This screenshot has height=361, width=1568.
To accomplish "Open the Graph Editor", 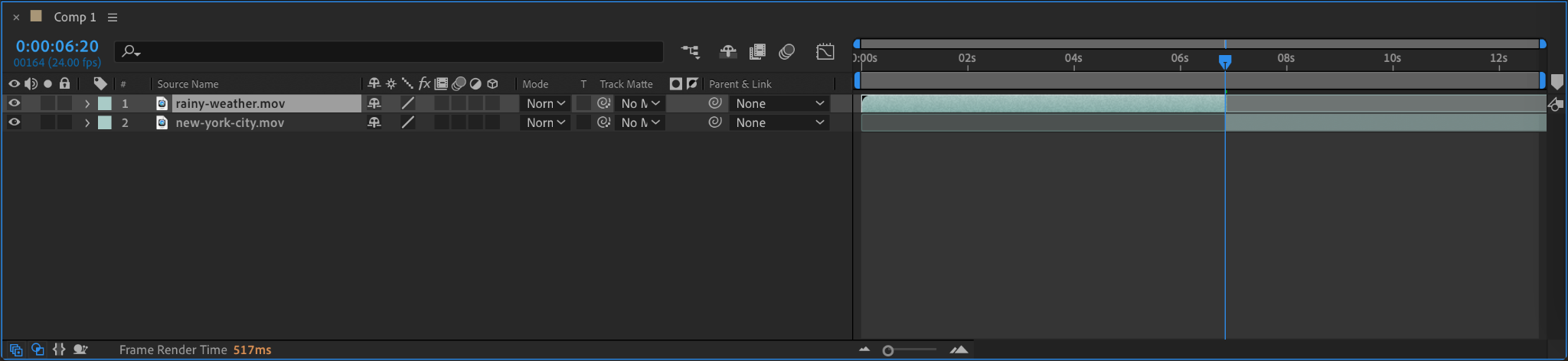I will tap(825, 51).
